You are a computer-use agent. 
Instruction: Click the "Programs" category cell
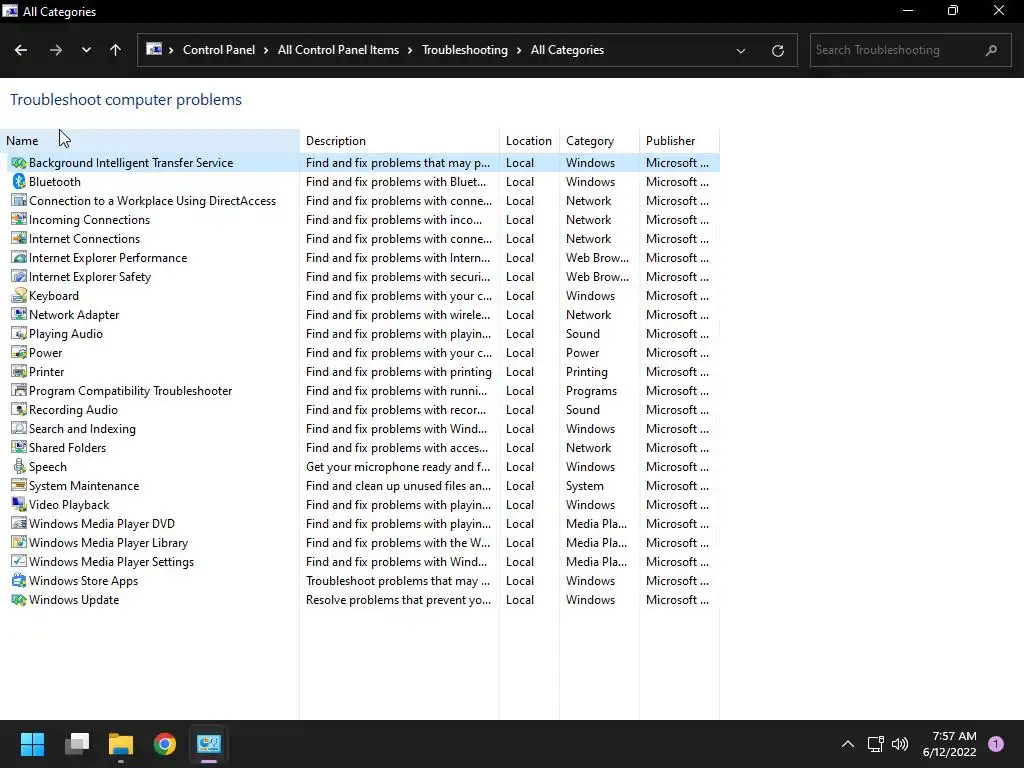coord(591,391)
